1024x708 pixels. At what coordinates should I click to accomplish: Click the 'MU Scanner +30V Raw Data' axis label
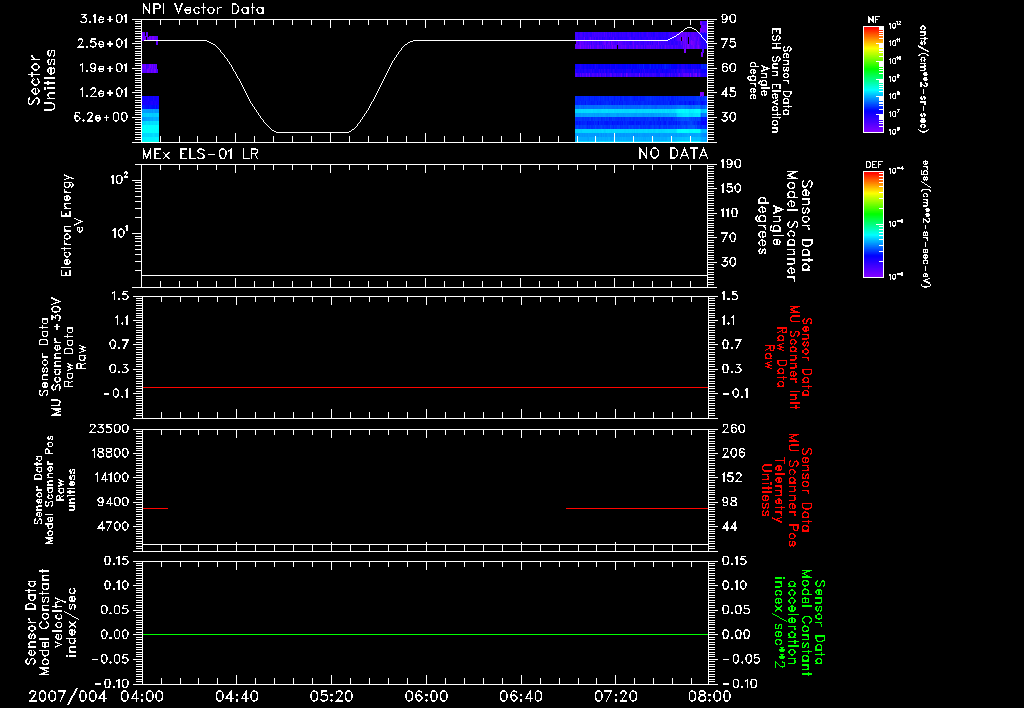pyautogui.click(x=62, y=357)
